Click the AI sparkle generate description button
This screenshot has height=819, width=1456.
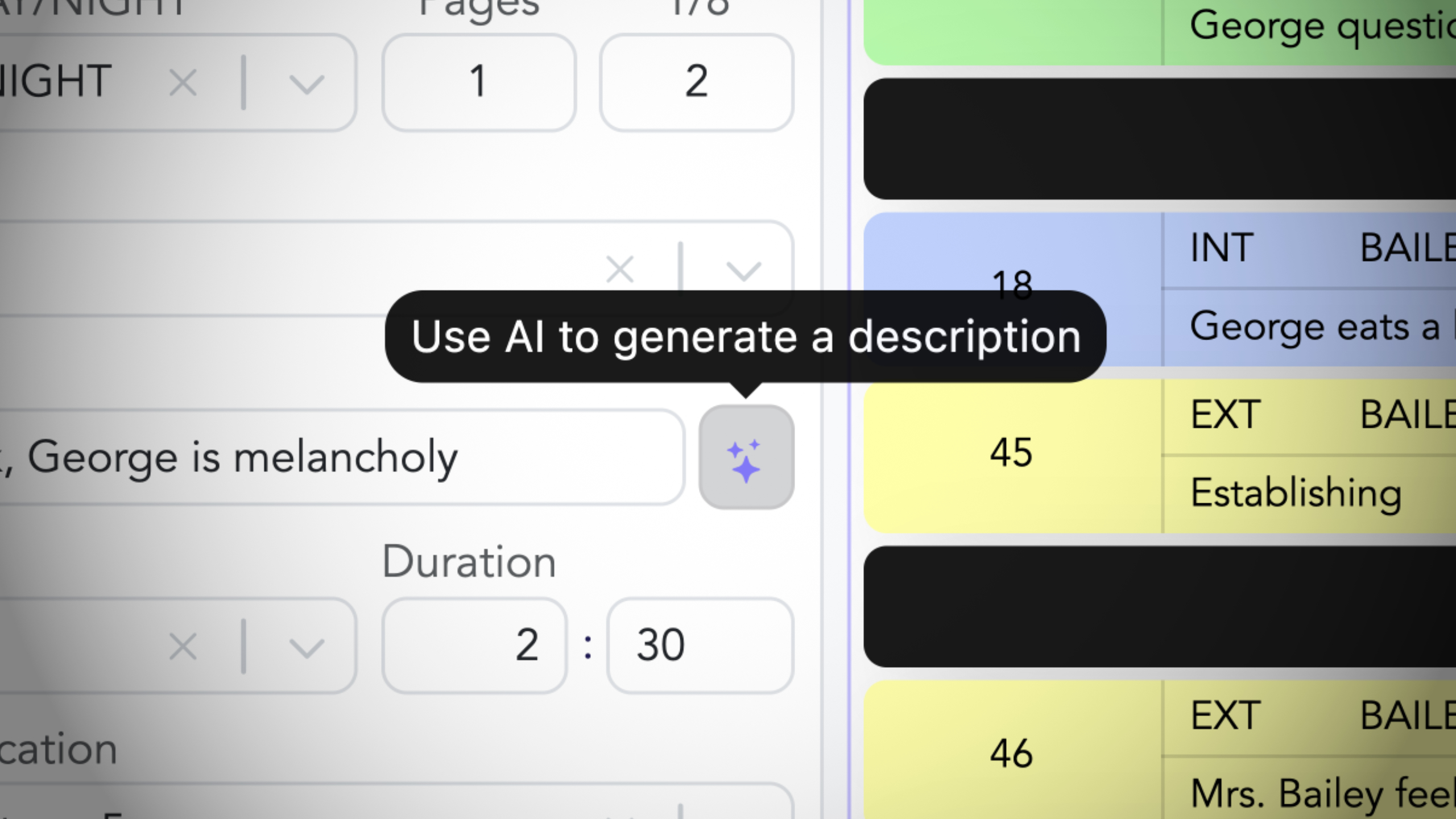point(746,457)
